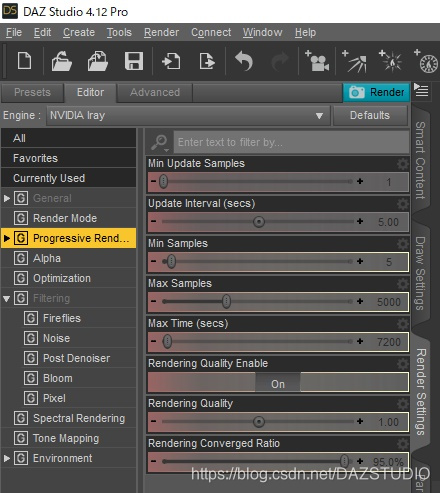Expand the General group arrow

point(7,198)
